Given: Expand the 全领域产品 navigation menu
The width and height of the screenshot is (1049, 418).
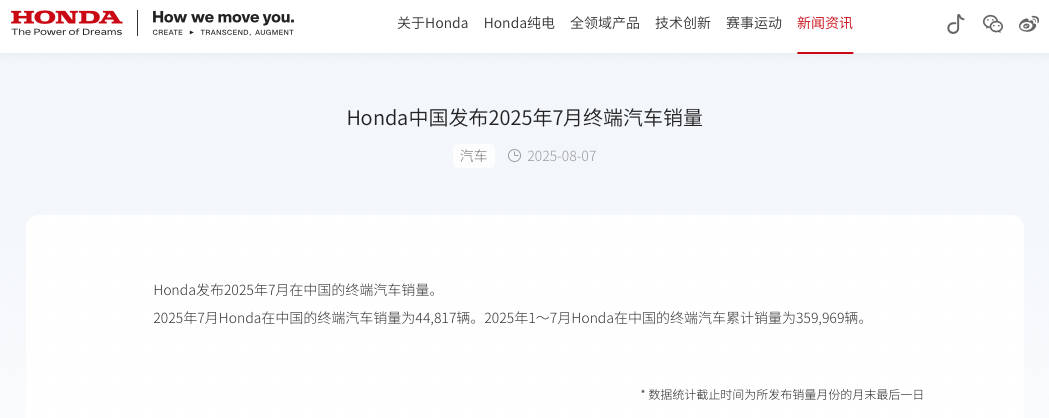Looking at the screenshot, I should click(605, 23).
